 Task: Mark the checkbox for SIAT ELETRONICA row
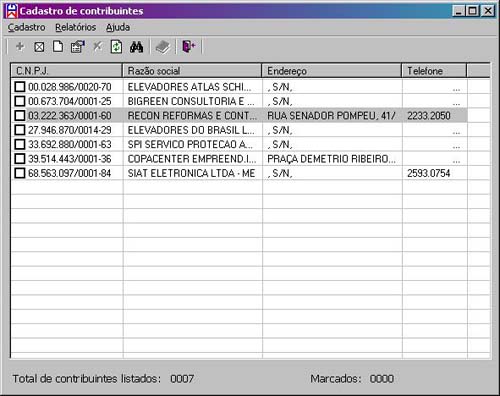click(20, 173)
